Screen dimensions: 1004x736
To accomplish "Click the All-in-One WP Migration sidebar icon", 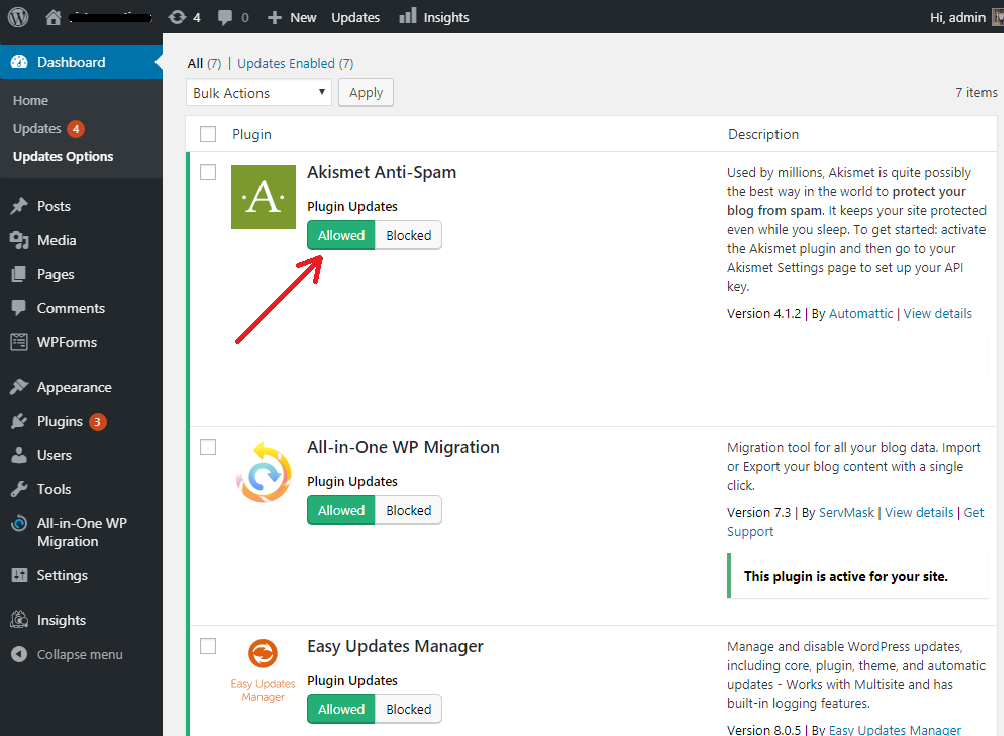I will click(19, 523).
